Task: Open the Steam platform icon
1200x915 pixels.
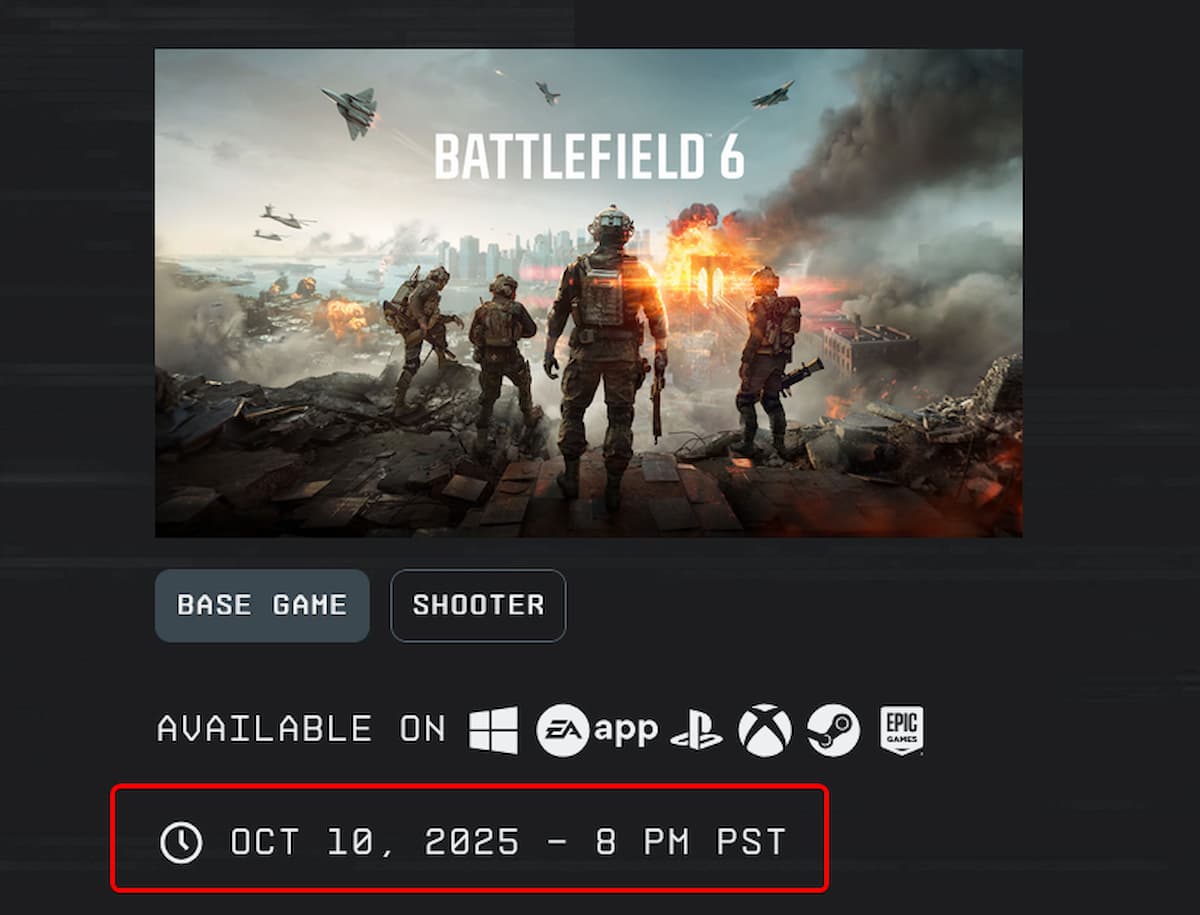Action: click(833, 730)
